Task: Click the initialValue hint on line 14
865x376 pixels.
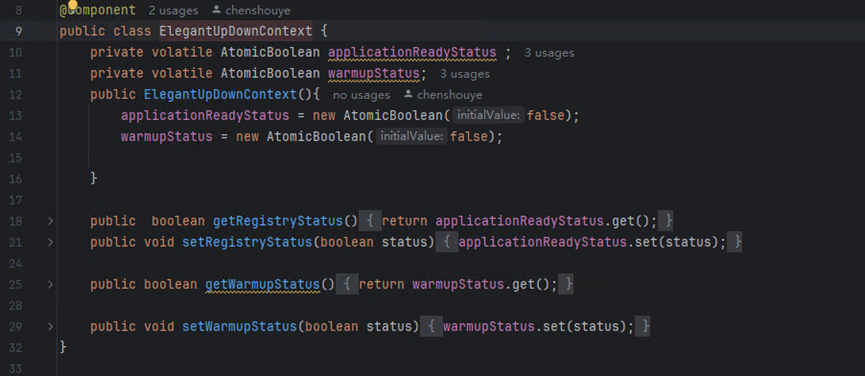Action: (412, 137)
